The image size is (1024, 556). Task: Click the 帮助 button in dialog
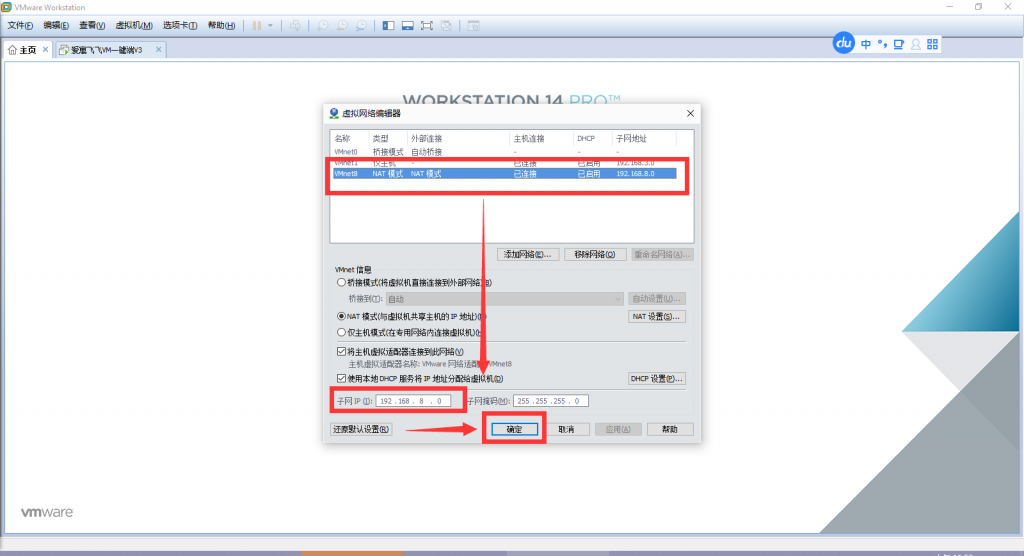point(669,429)
